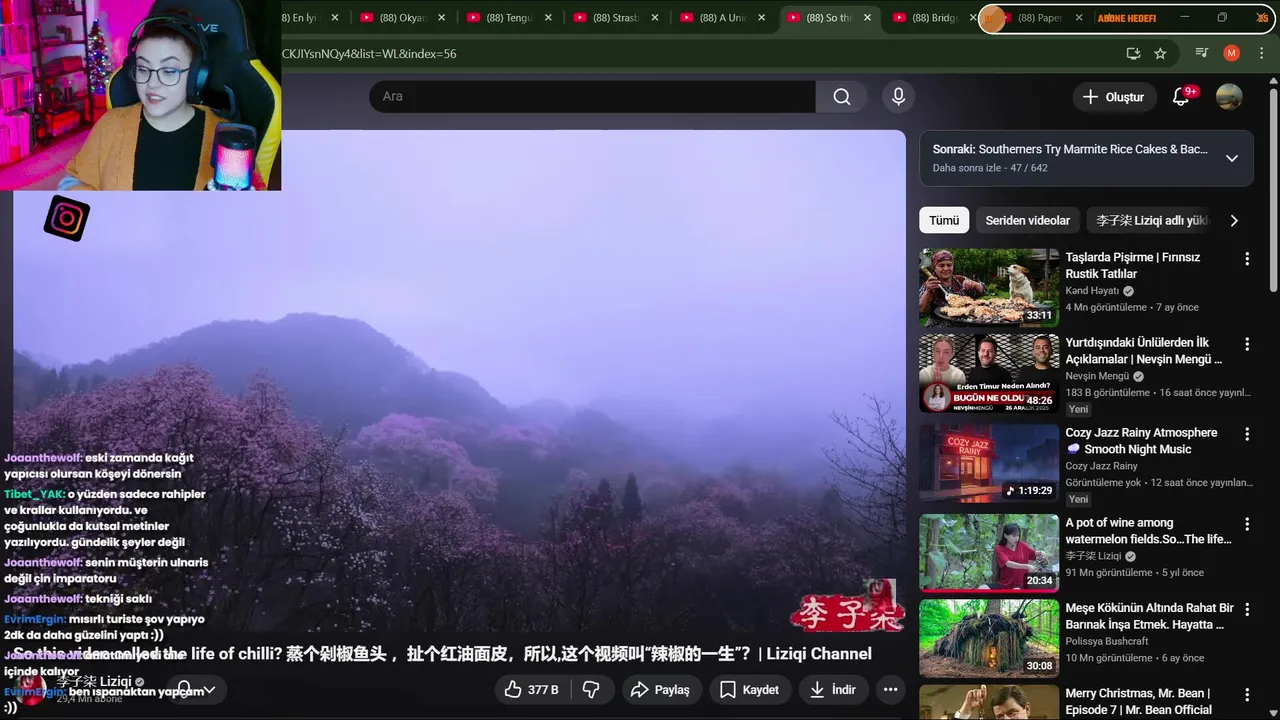Switch to the Bridge browser tab
Viewport: 1280px width, 720px height.
pyautogui.click(x=933, y=18)
